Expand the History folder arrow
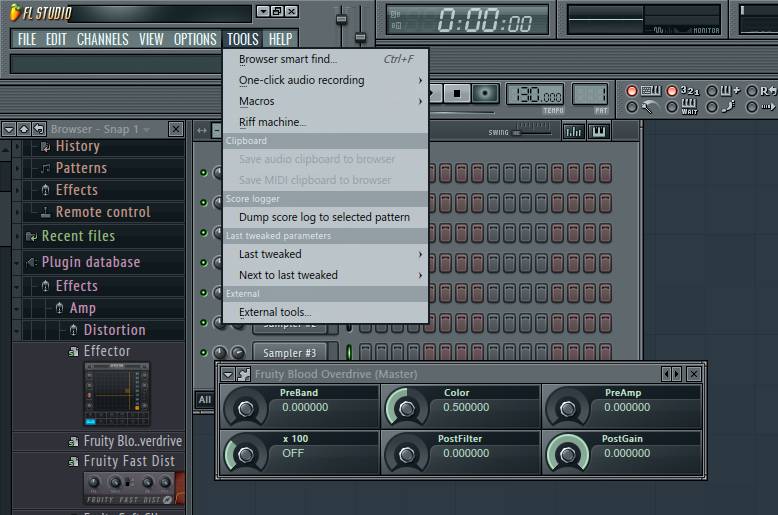 (x=17, y=146)
